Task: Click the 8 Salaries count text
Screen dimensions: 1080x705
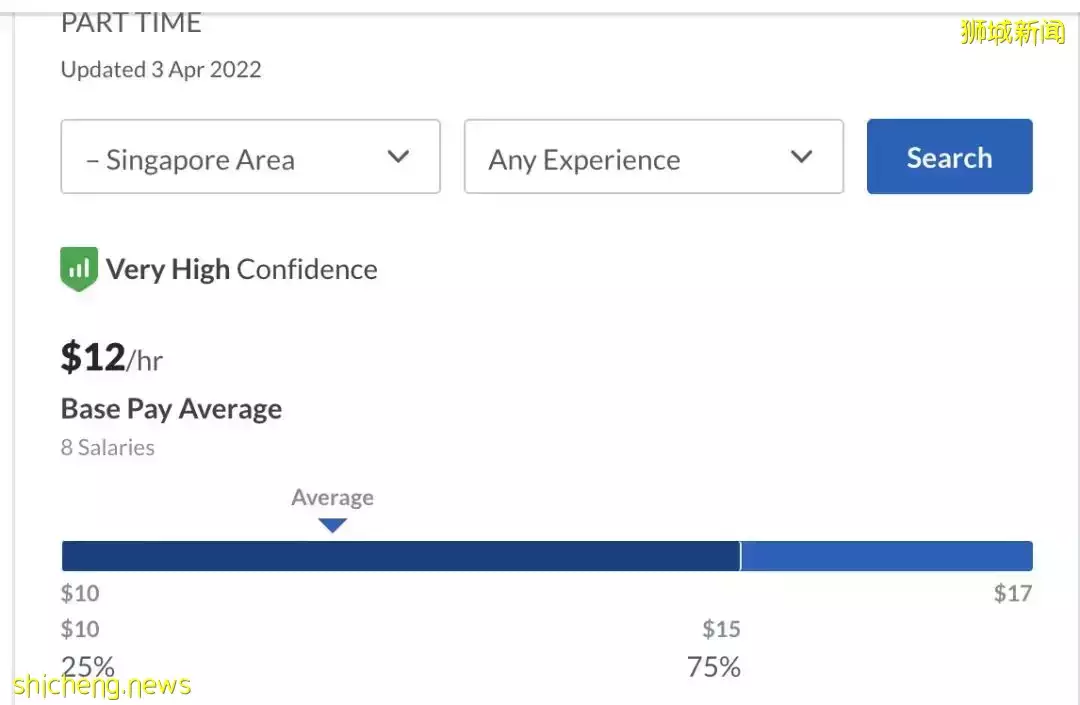Action: tap(108, 448)
